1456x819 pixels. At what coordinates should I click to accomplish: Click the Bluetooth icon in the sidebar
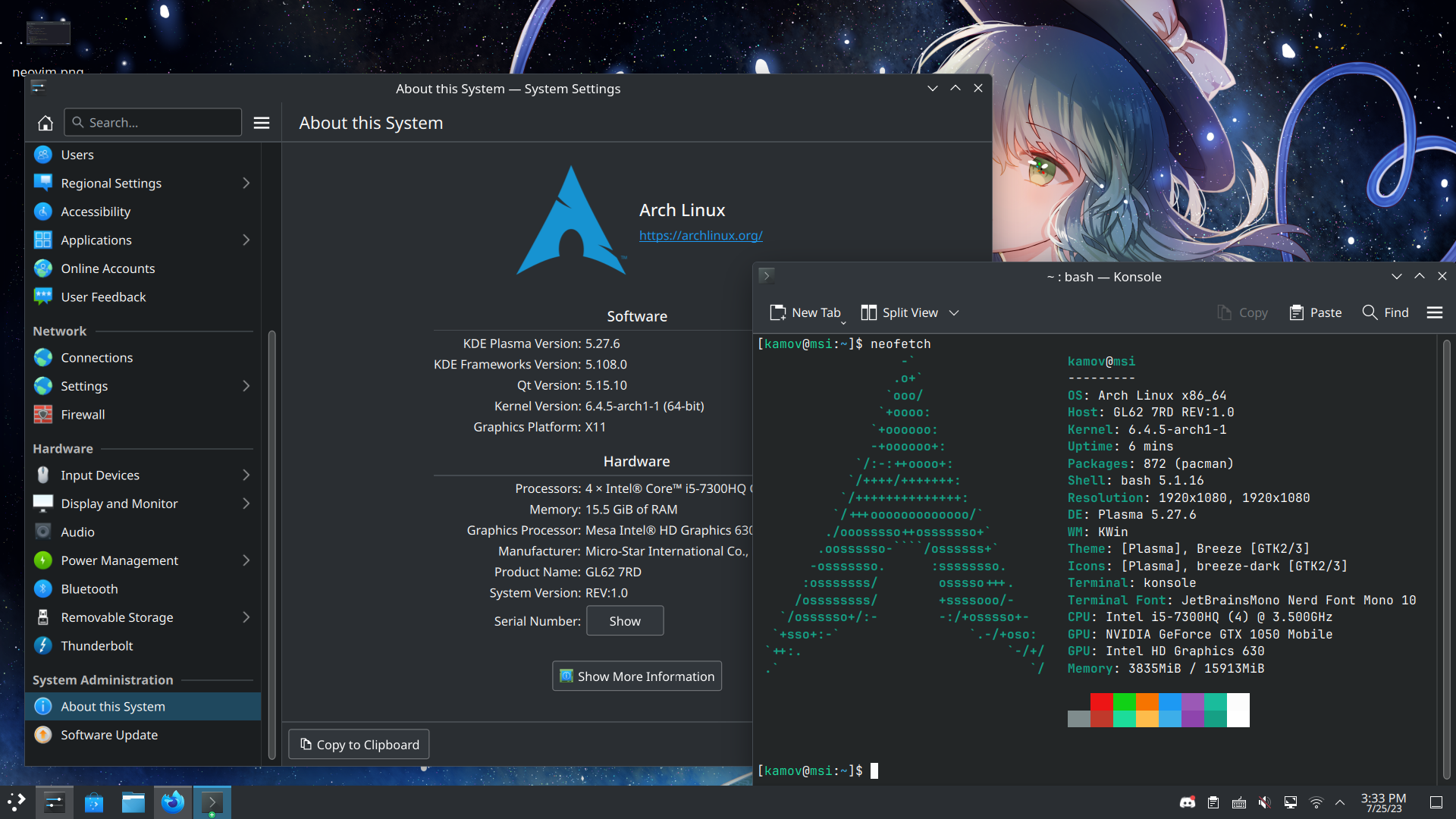(x=43, y=589)
